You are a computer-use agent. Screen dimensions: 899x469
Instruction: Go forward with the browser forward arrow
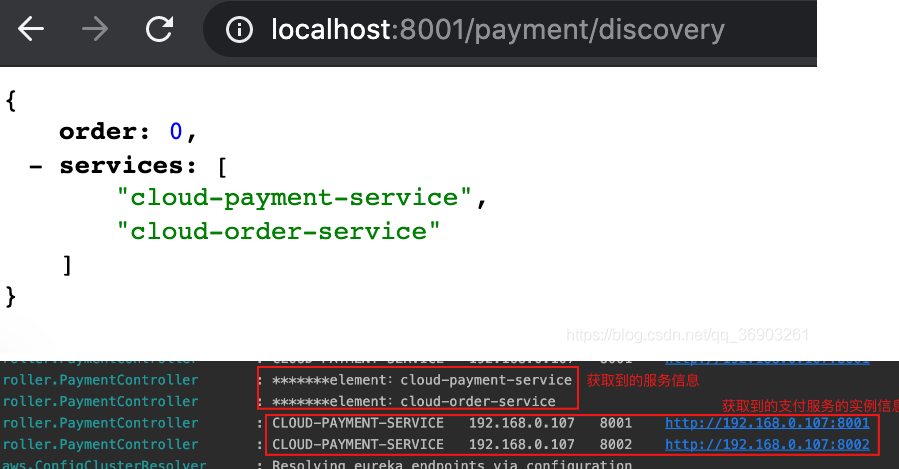[x=95, y=29]
